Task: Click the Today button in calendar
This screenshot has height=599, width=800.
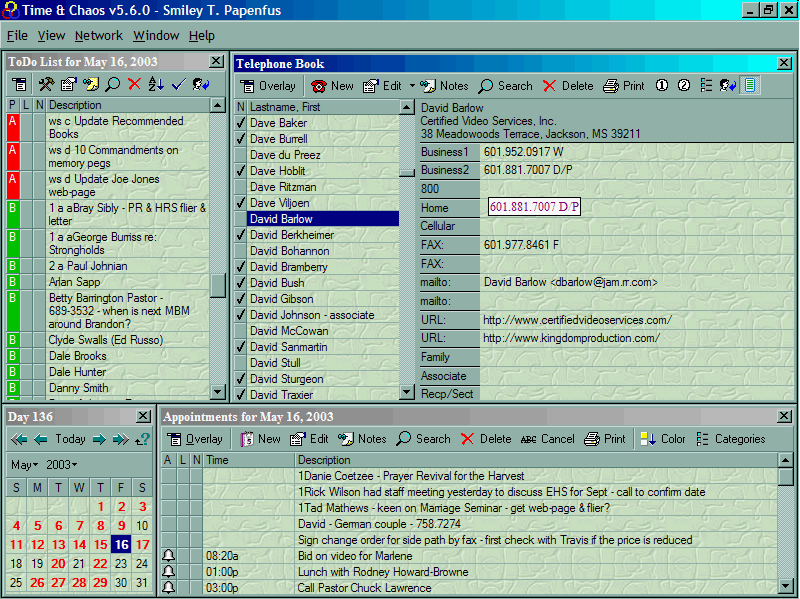Action: (70, 439)
